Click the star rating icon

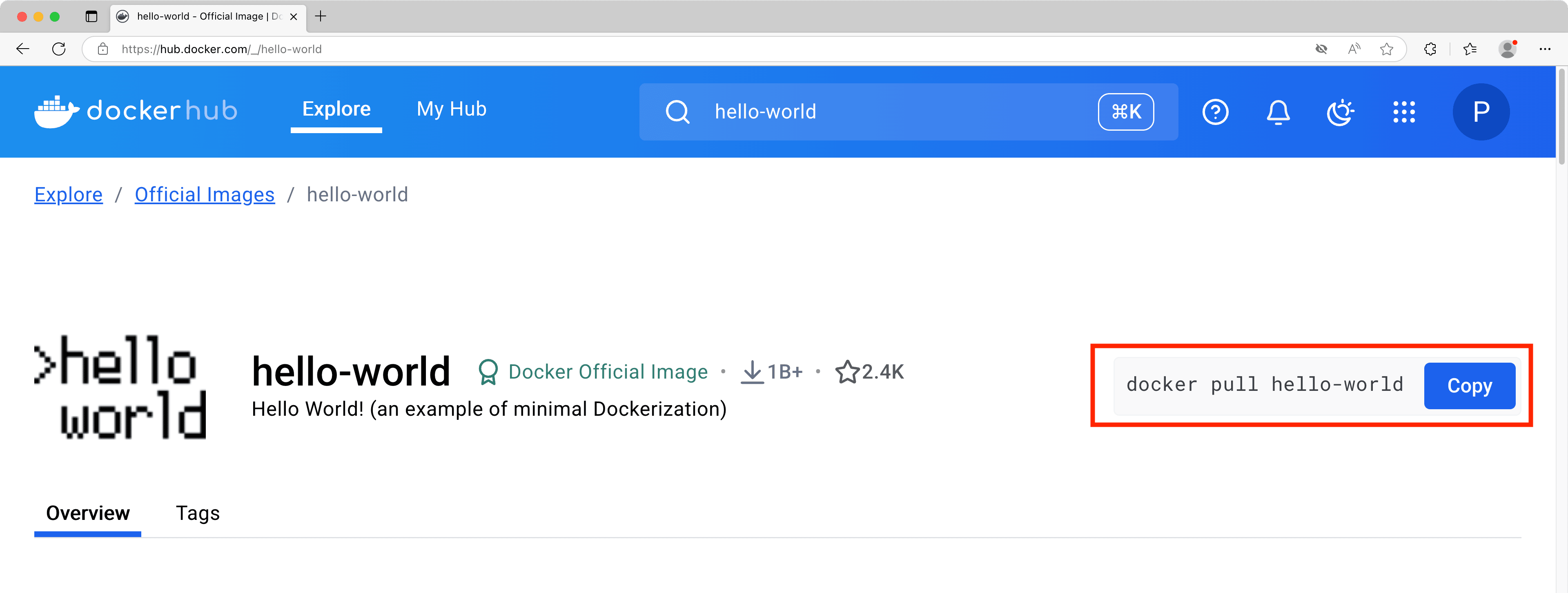click(x=847, y=372)
